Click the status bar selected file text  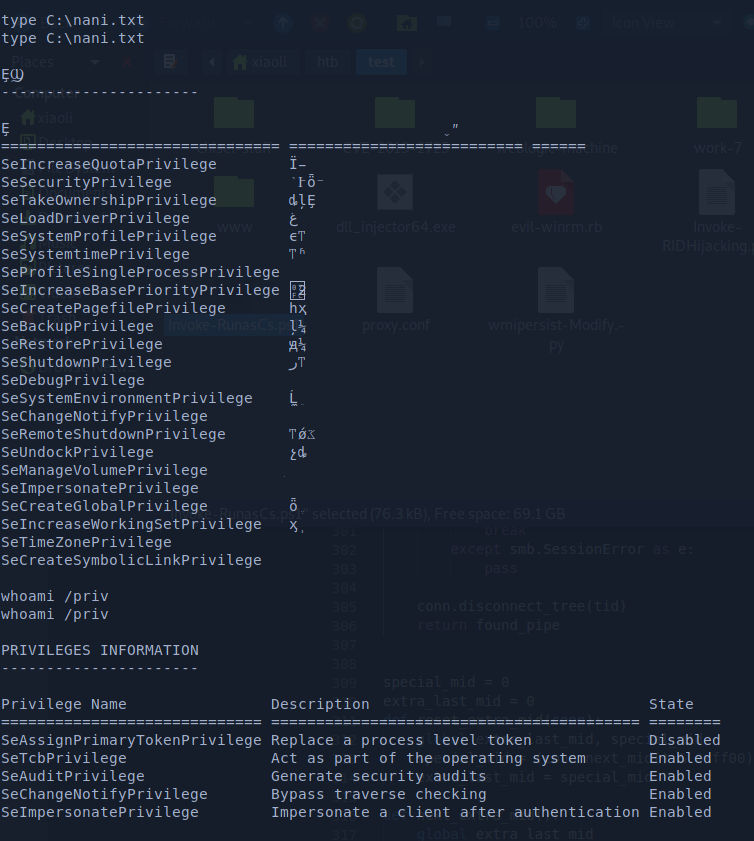pos(368,514)
